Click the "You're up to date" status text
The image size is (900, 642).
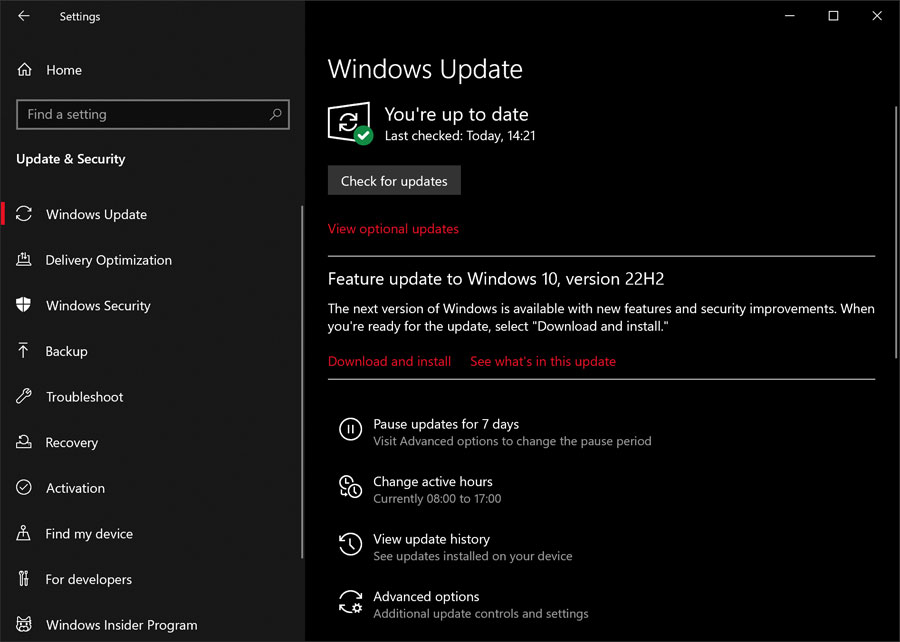tap(456, 114)
